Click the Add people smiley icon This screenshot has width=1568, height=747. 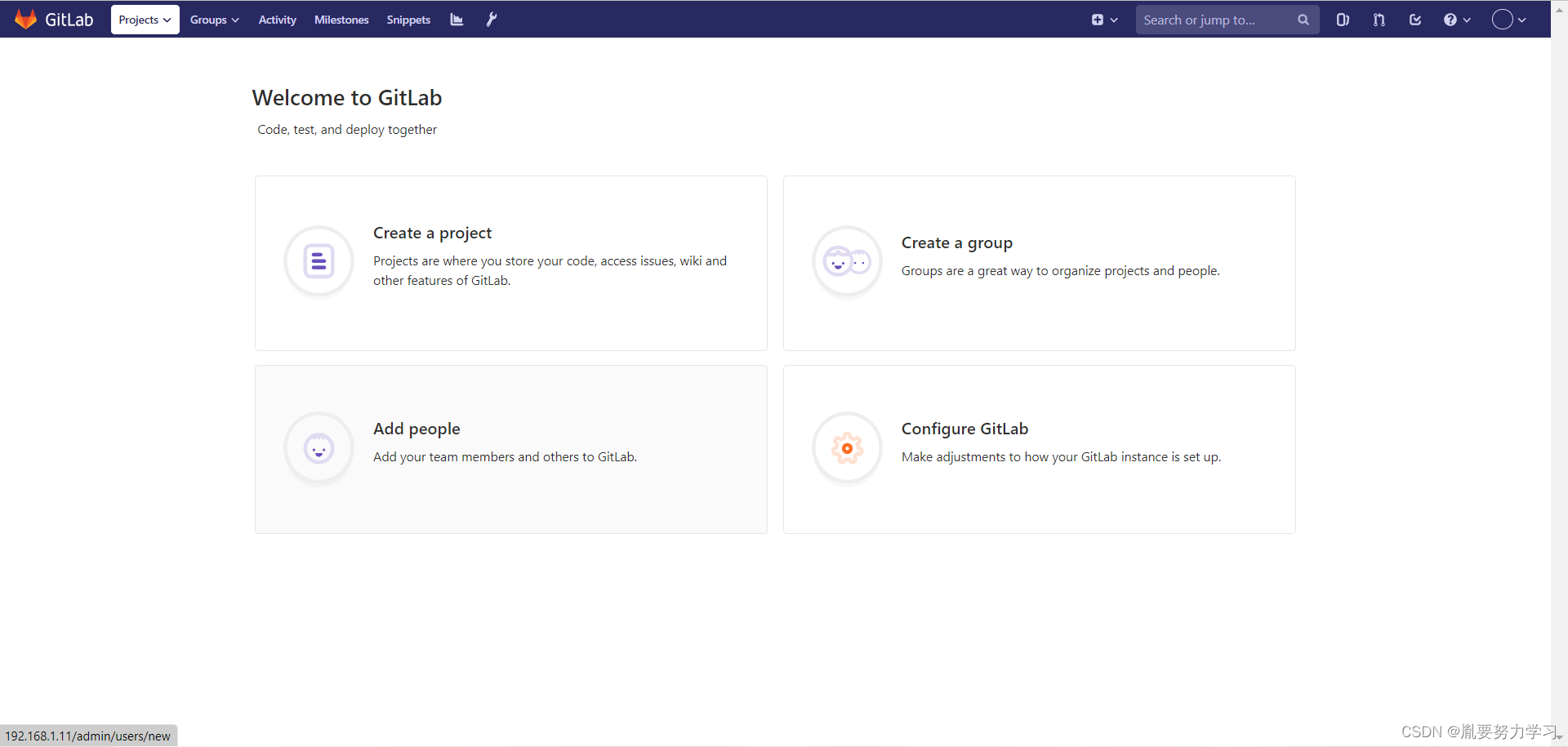tap(318, 448)
